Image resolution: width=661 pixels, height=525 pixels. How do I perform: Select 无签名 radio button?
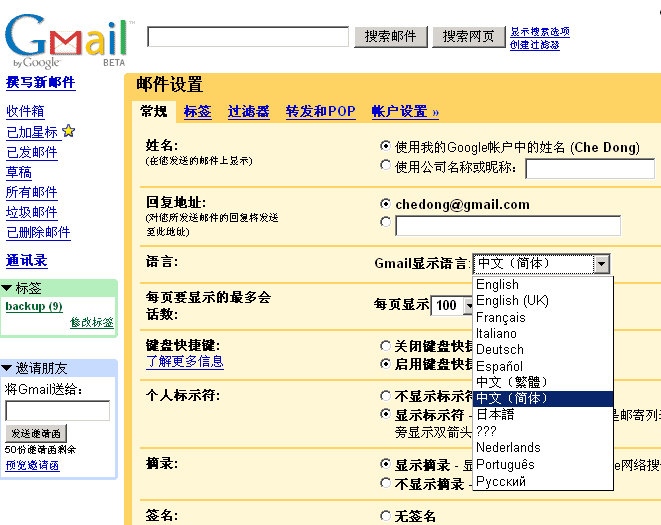pyautogui.click(x=386, y=516)
